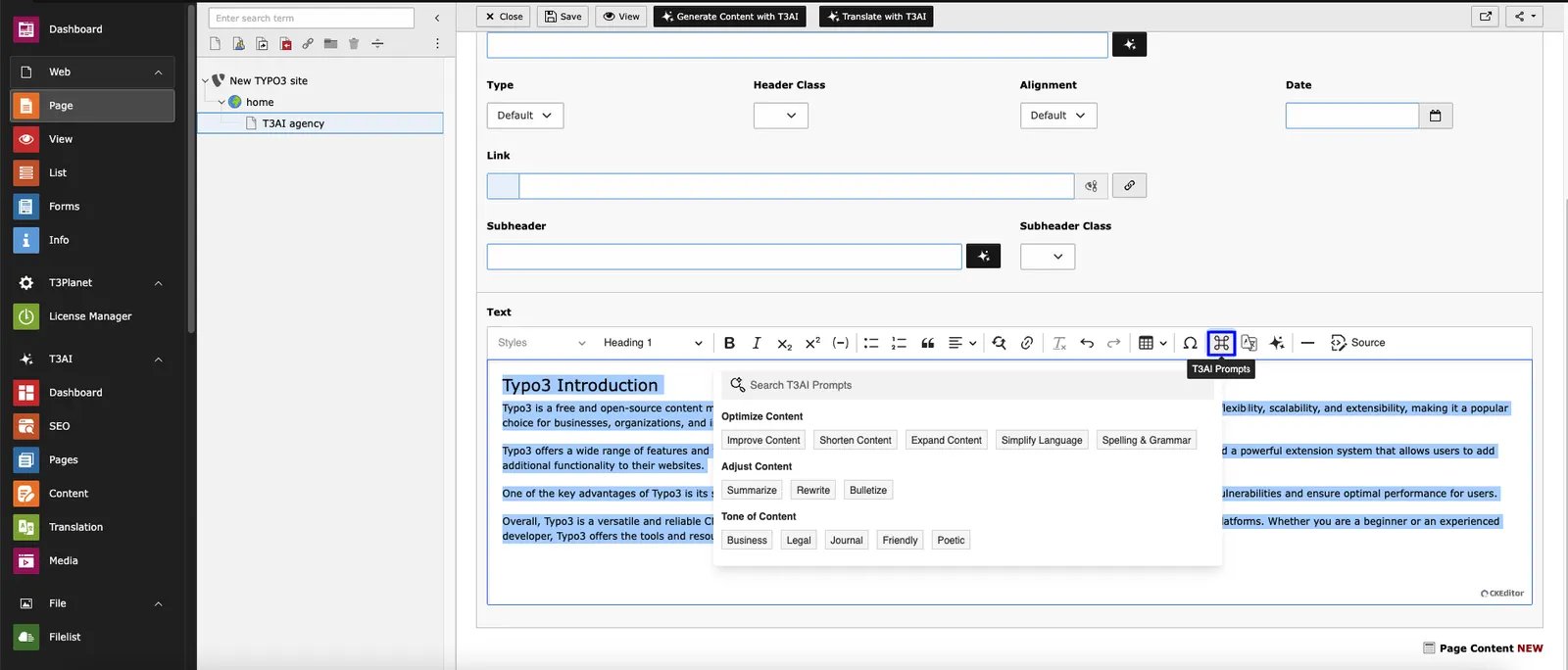Click Translate with T3AI button
The image size is (1568, 670).
click(876, 17)
